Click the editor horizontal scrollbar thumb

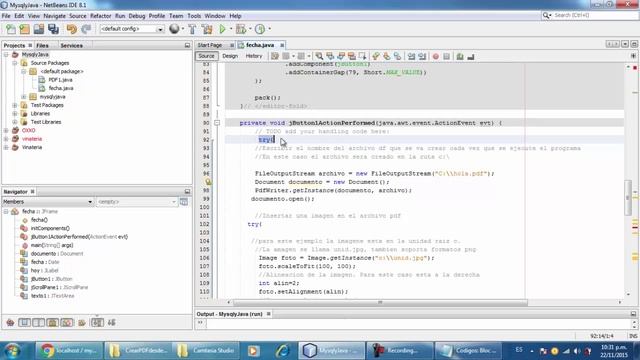click(x=380, y=302)
